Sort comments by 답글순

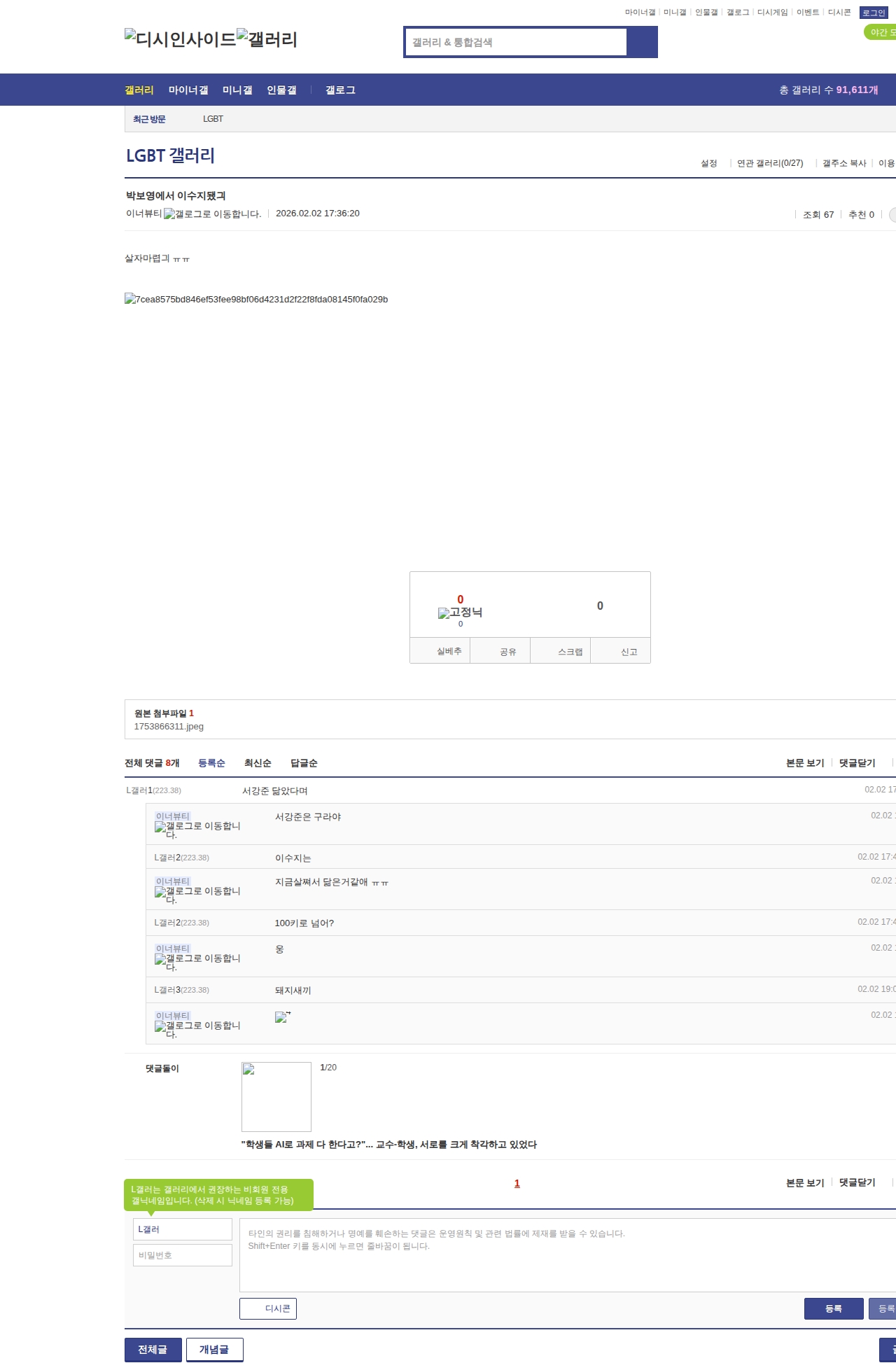click(304, 763)
